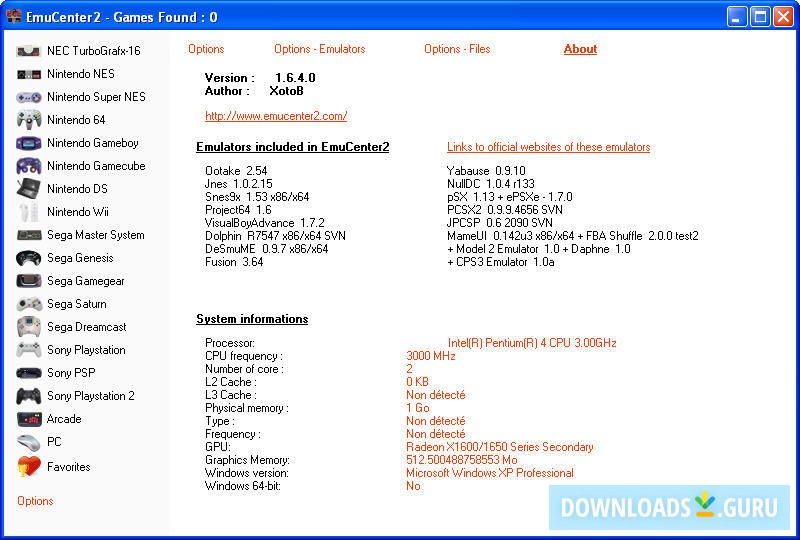The width and height of the screenshot is (800, 540).
Task: Select Sega Genesis label
Action: pos(80,258)
